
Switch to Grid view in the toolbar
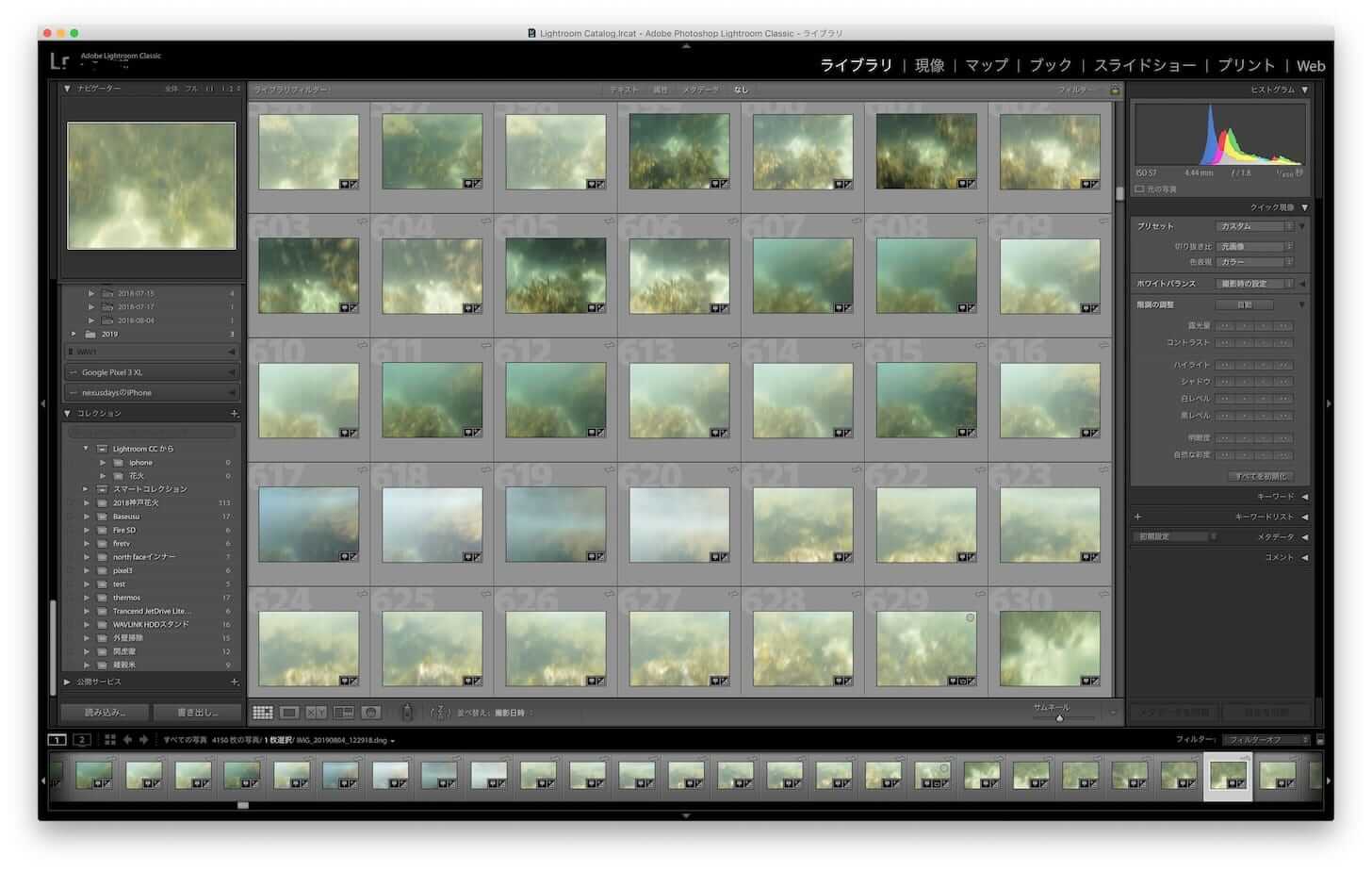[x=263, y=713]
